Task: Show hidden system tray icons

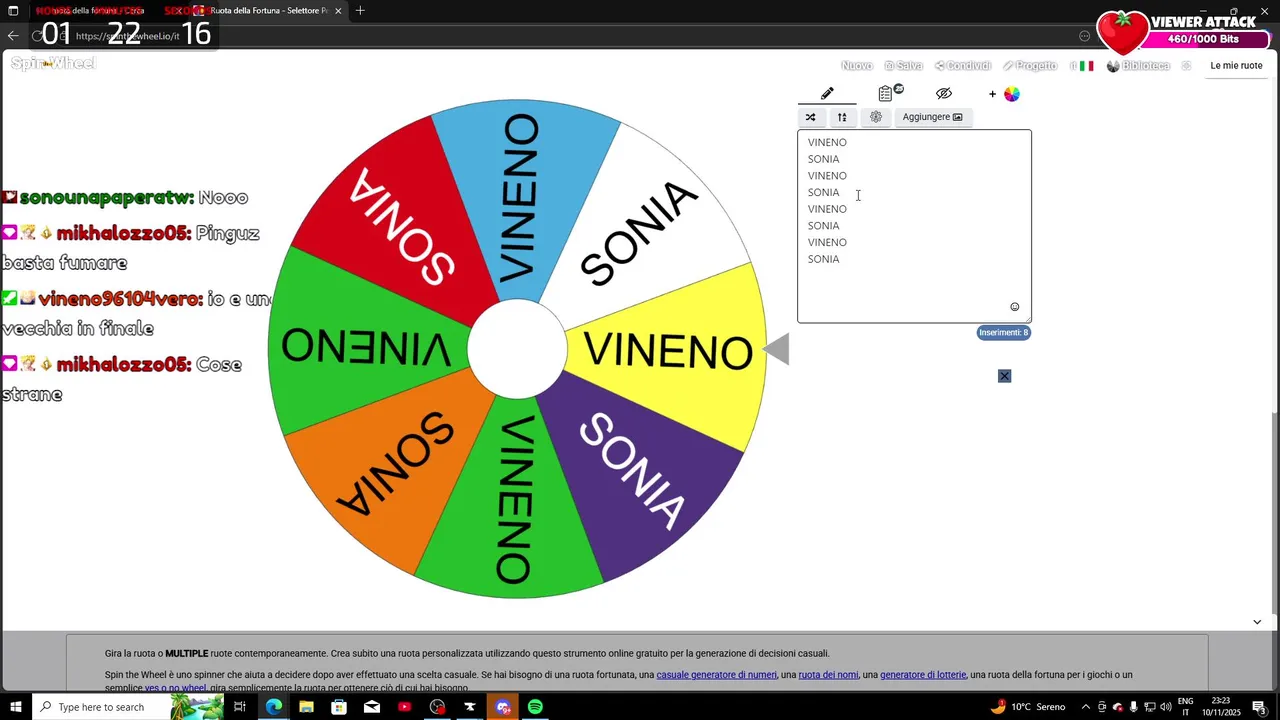Action: coord(1086,707)
